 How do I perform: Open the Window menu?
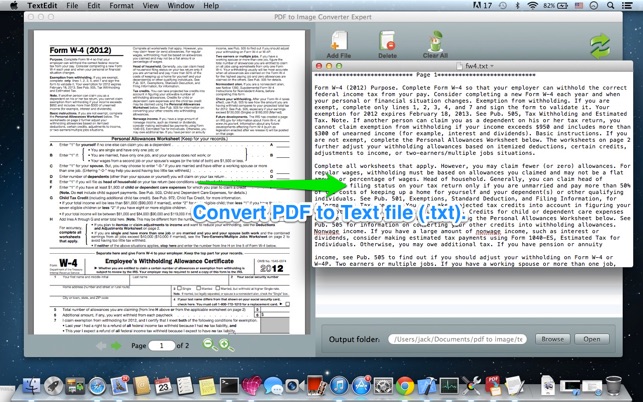tap(181, 6)
